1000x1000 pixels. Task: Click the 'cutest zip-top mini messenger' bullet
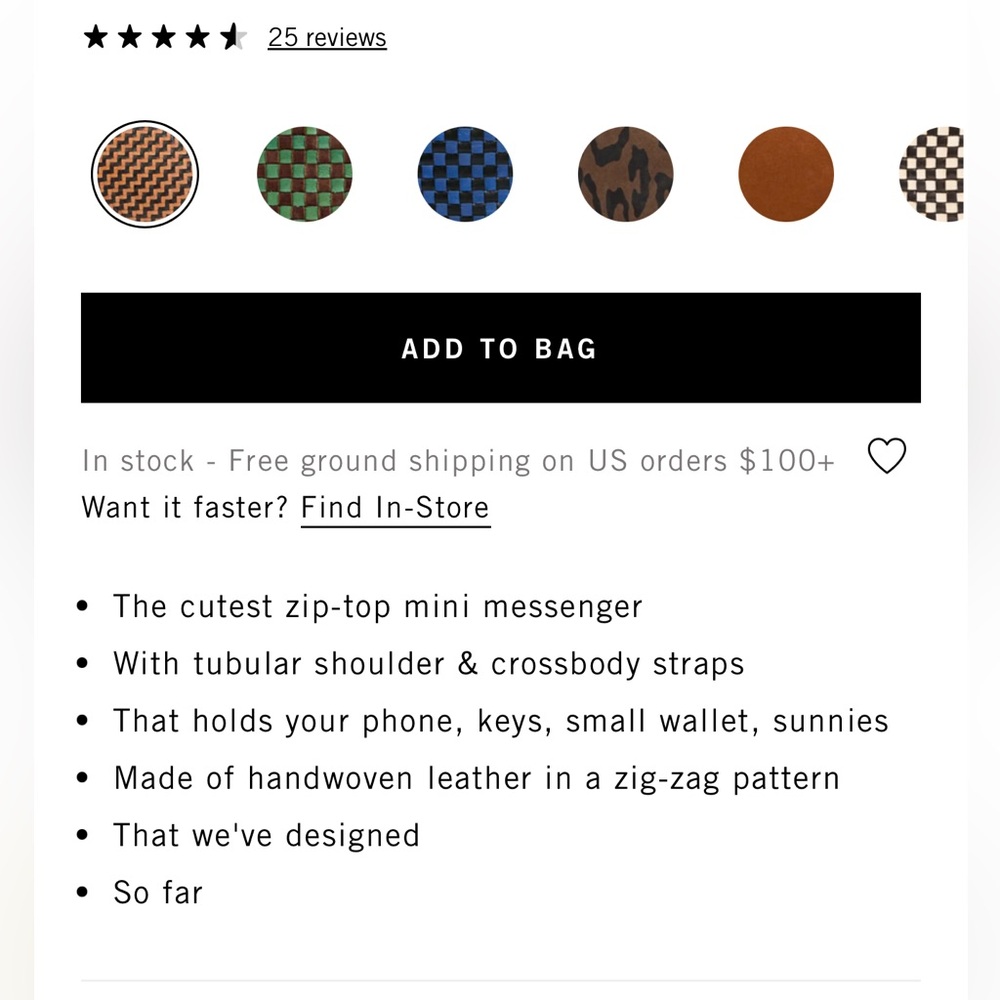[378, 607]
